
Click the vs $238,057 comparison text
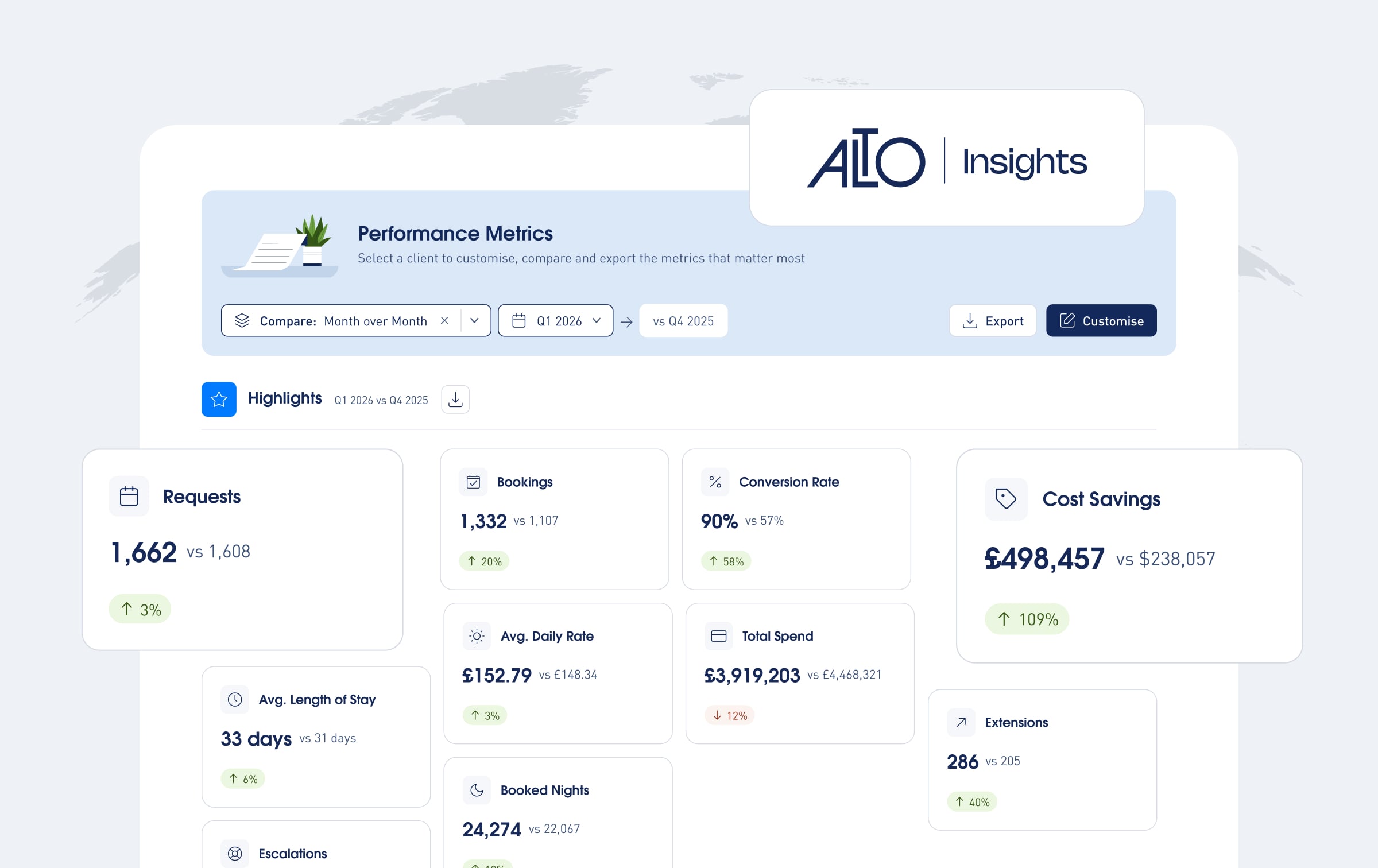(1166, 559)
